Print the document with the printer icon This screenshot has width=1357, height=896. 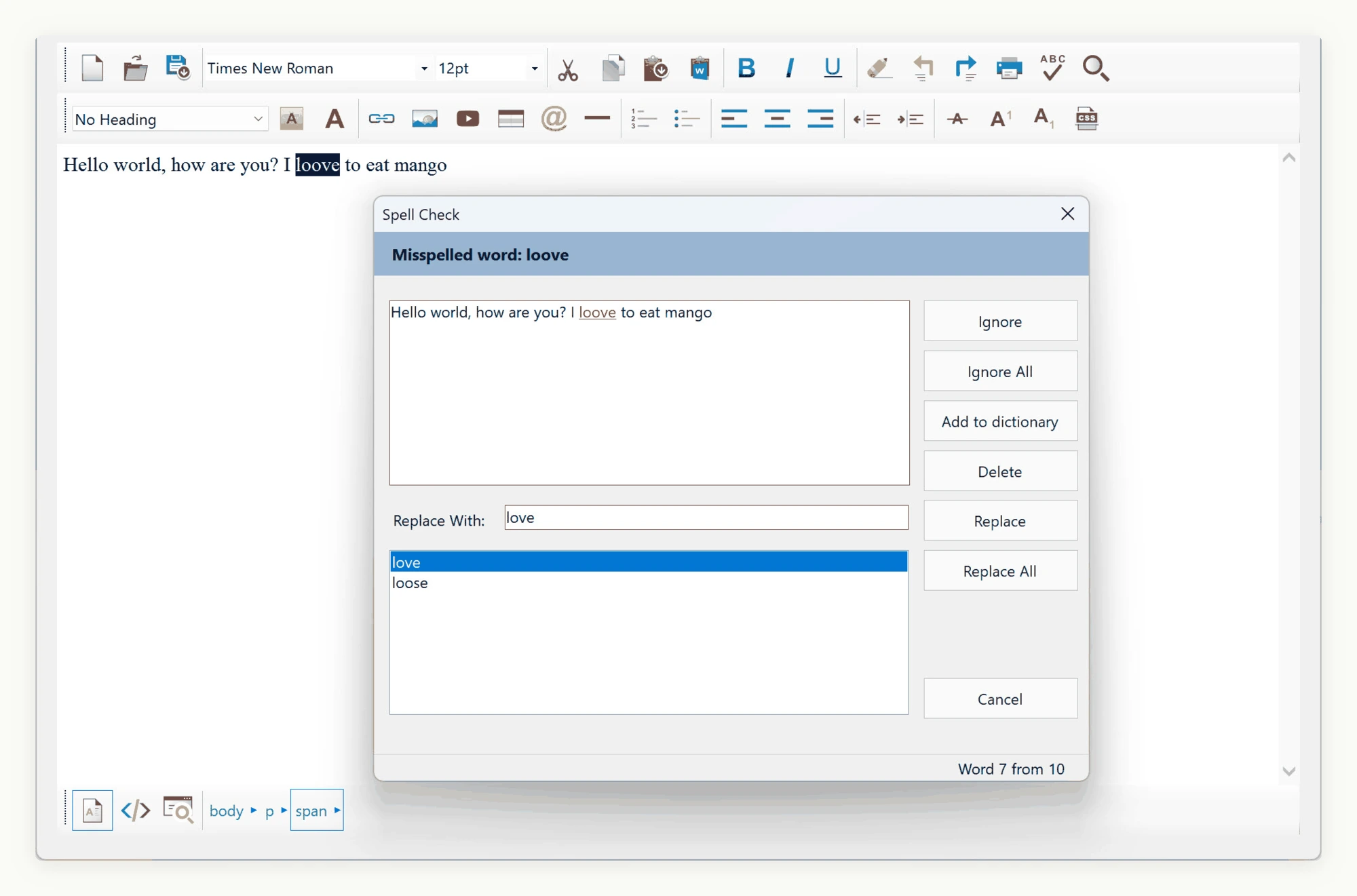tap(1009, 68)
